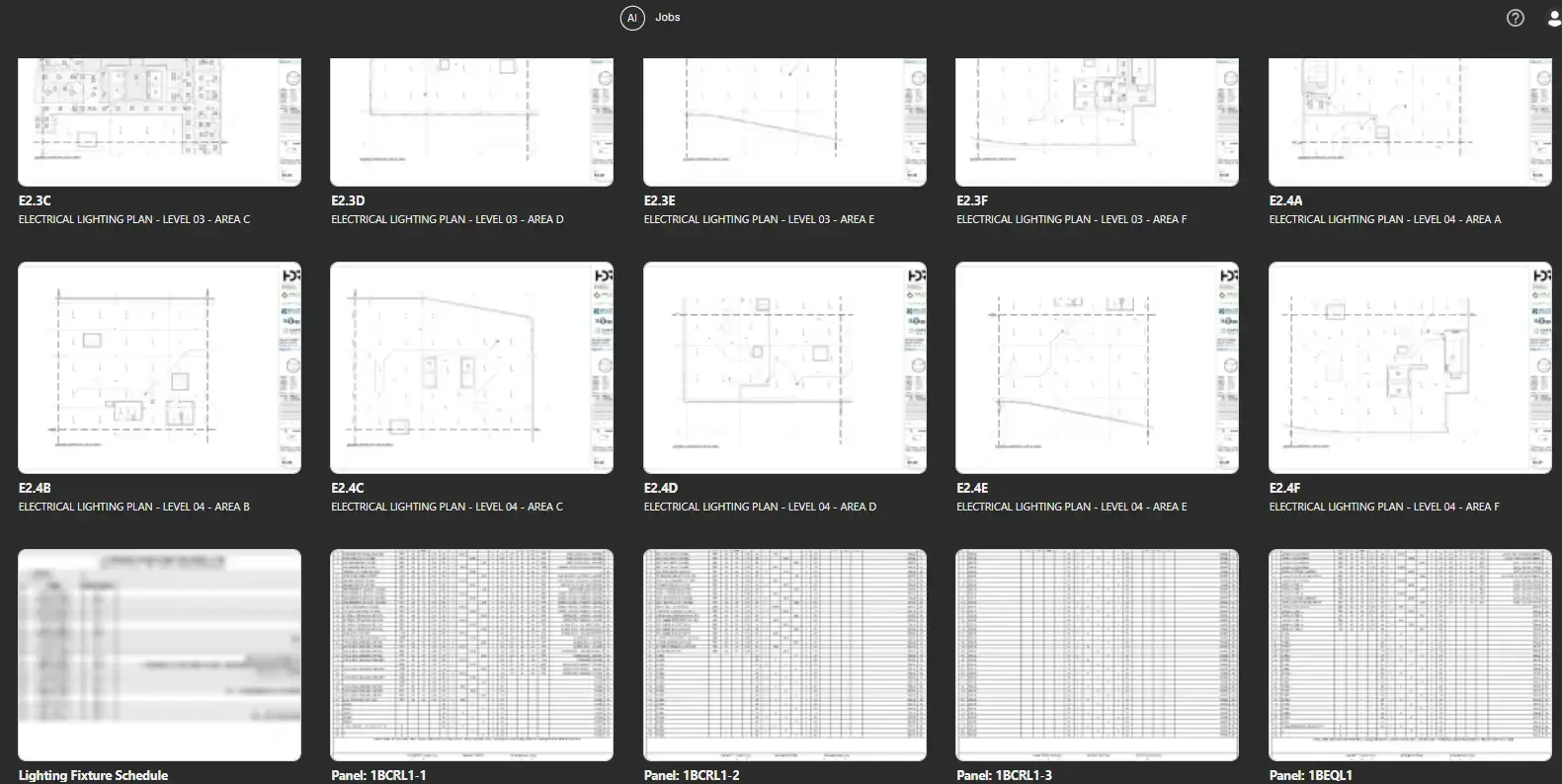Image resolution: width=1562 pixels, height=784 pixels.
Task: Click the 'Panel: 1BCRL1-1' title text
Action: click(x=378, y=775)
